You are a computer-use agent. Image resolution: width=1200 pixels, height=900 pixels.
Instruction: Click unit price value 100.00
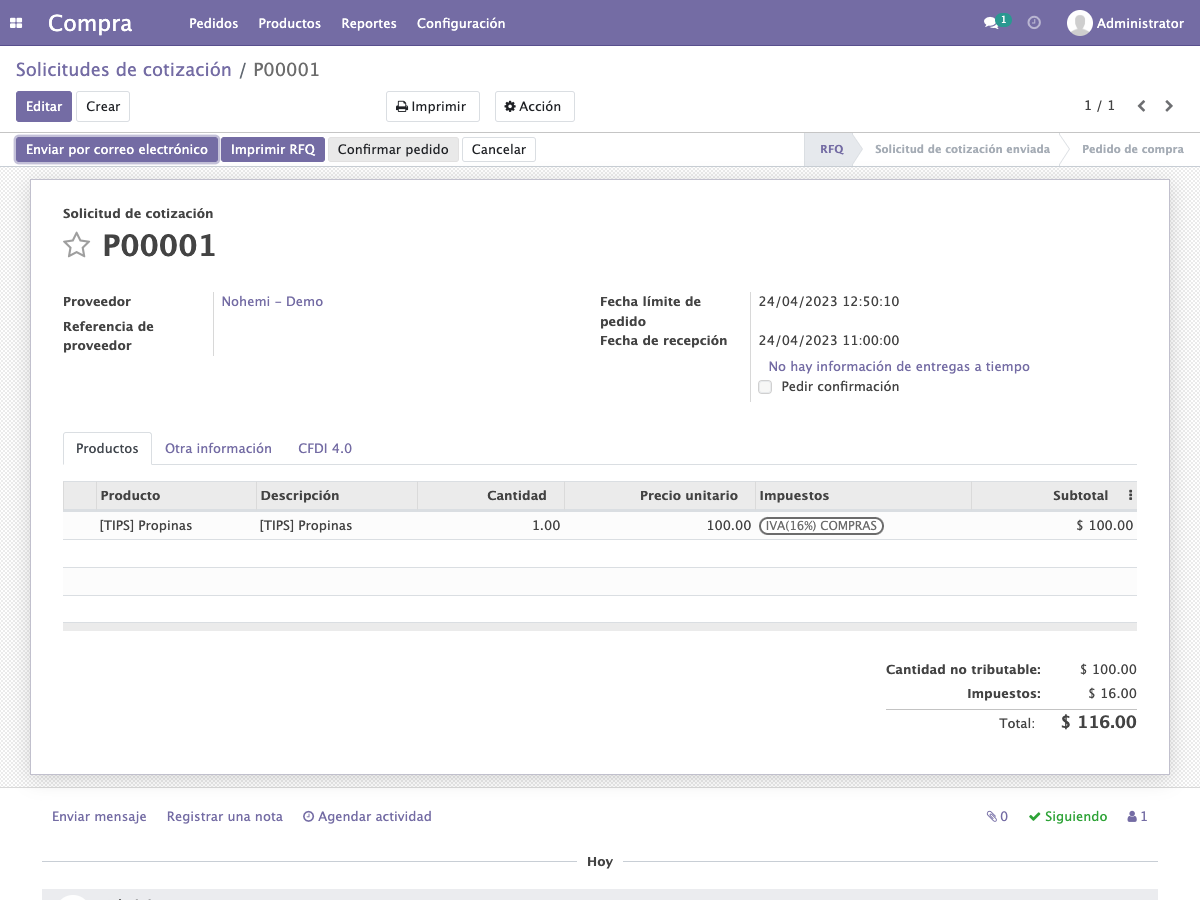tap(729, 526)
